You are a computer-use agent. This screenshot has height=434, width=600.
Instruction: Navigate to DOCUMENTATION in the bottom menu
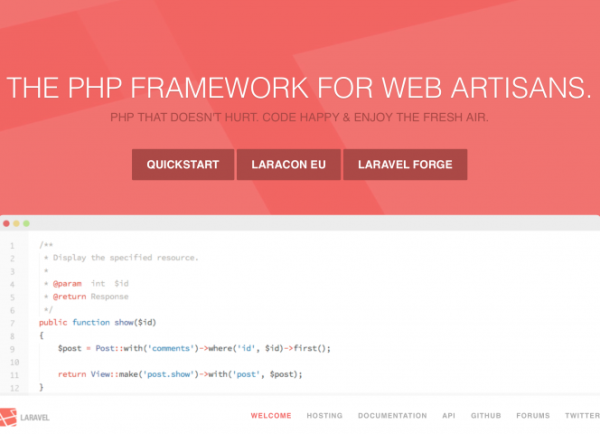coord(393,415)
